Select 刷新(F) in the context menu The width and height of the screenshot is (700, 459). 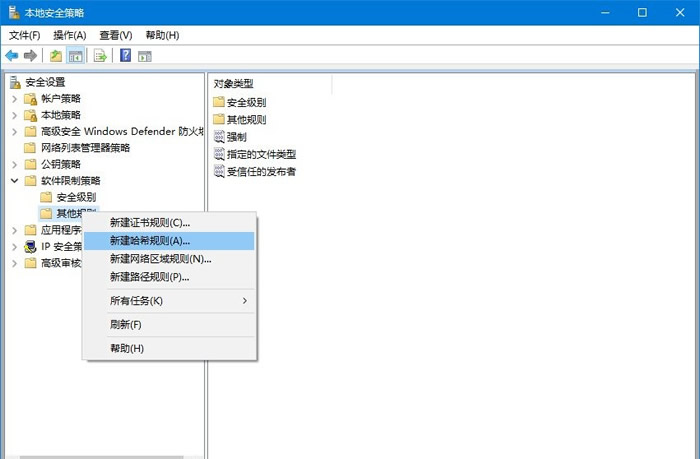169,324
